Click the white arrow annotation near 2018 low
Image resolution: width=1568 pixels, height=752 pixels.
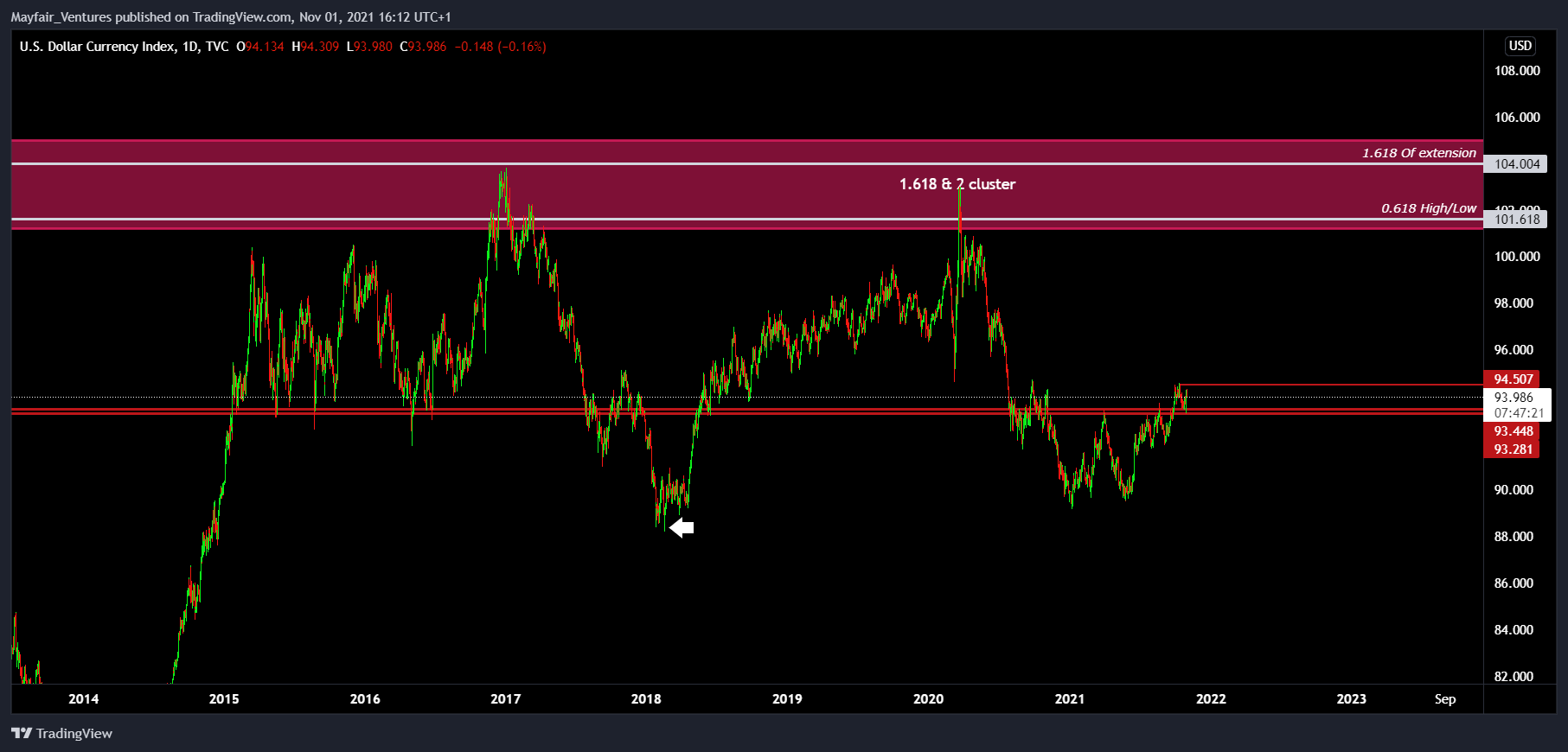[682, 527]
